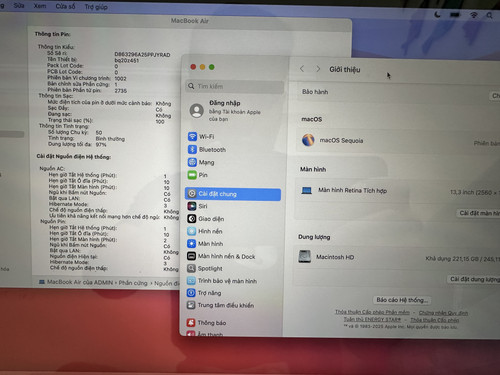Open Bluetooth settings in the sidebar

pos(207,150)
